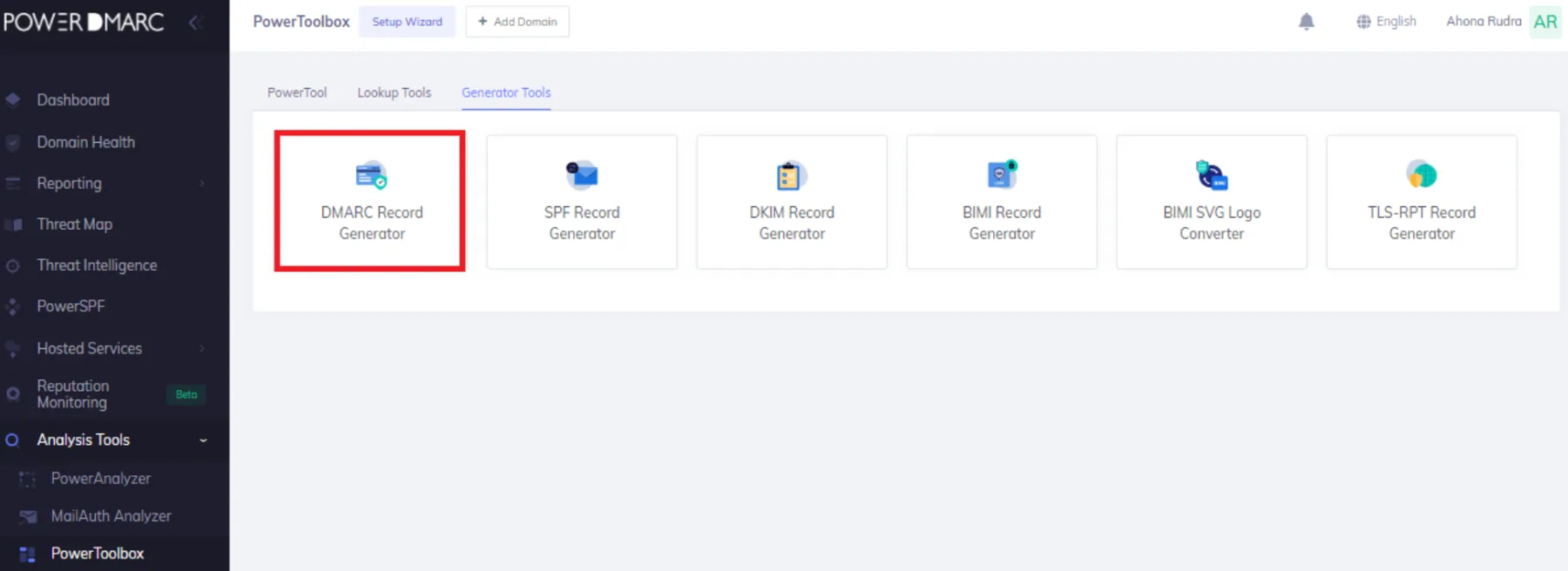Click the Hosted Services sidebar icon
The width and height of the screenshot is (1568, 571).
12,348
